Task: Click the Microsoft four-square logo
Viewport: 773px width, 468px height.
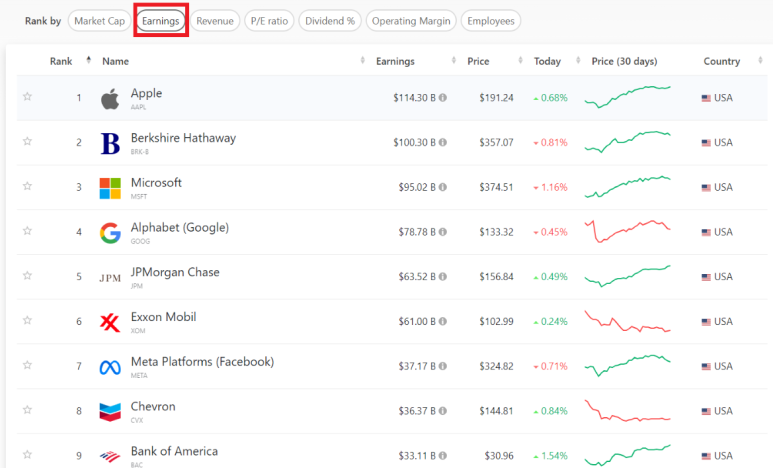Action: (x=110, y=188)
